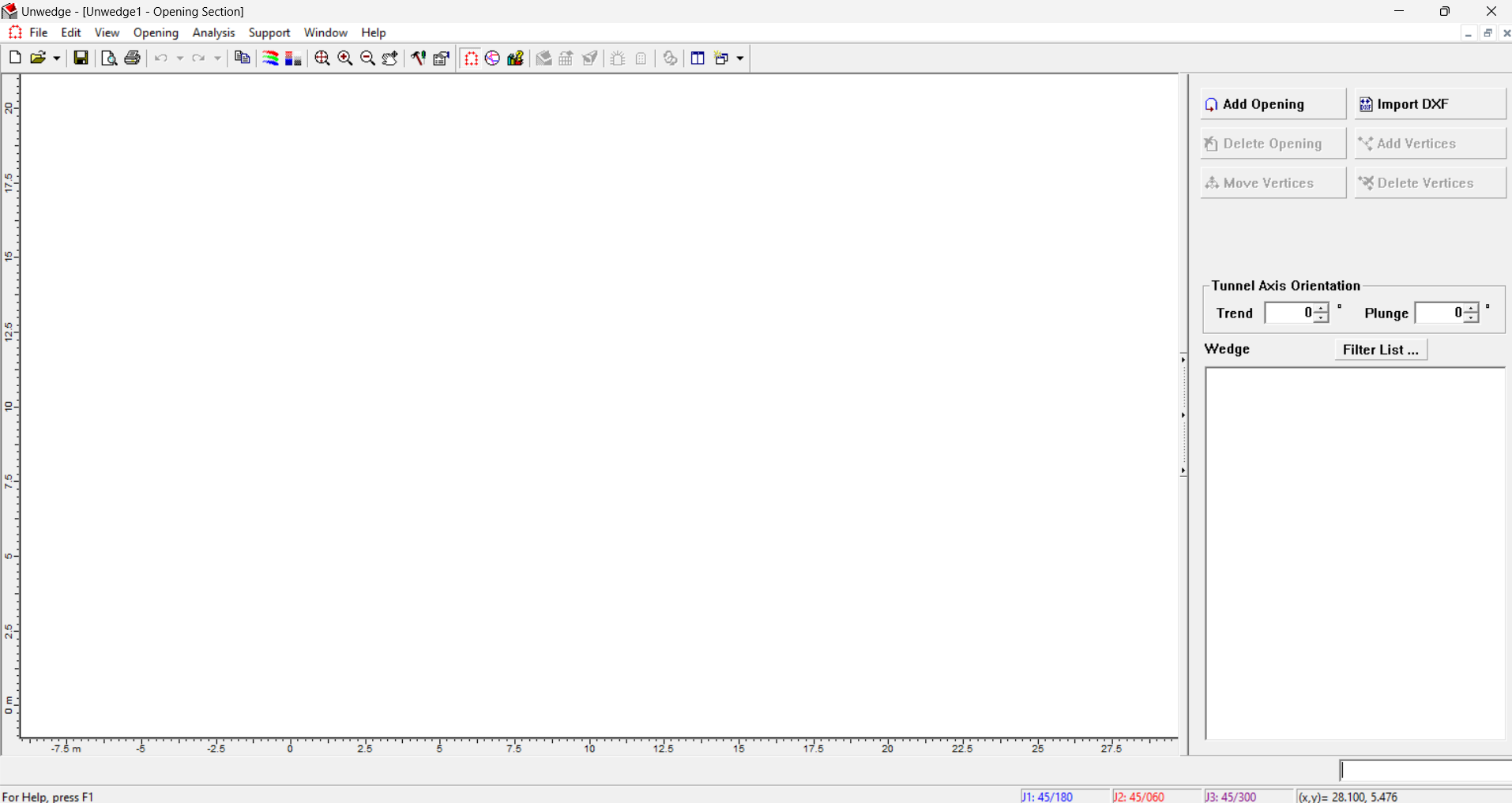The width and height of the screenshot is (1512, 803).
Task: Tile windows vertically with the split icon
Action: [x=698, y=58]
